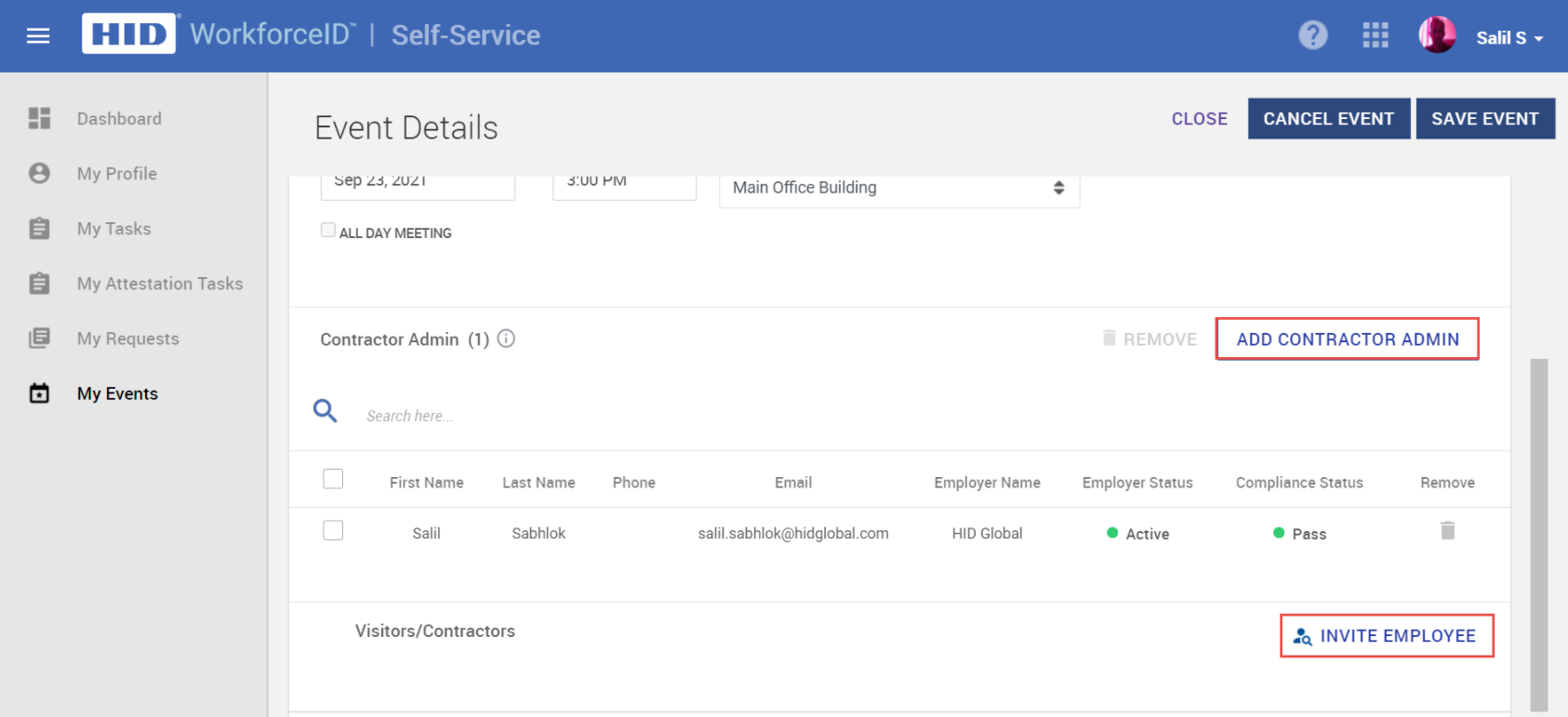
Task: Click the My Events calendar icon
Action: (x=39, y=392)
